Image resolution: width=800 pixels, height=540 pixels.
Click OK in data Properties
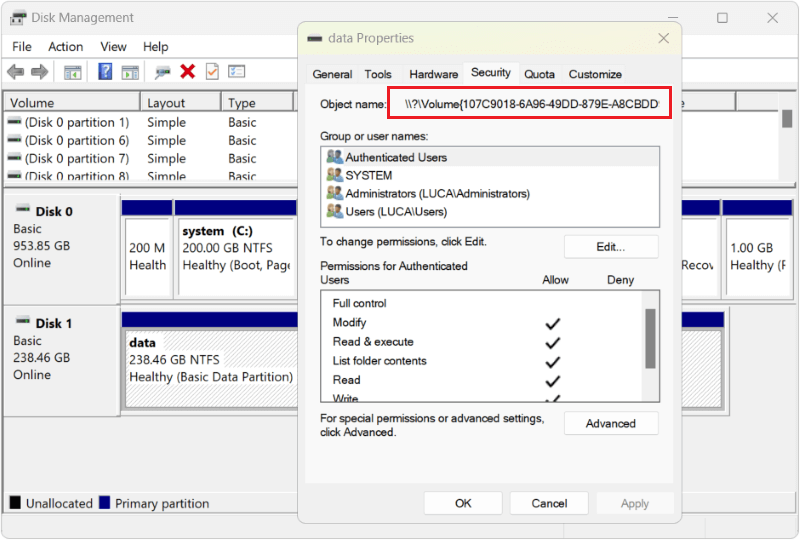[463, 503]
